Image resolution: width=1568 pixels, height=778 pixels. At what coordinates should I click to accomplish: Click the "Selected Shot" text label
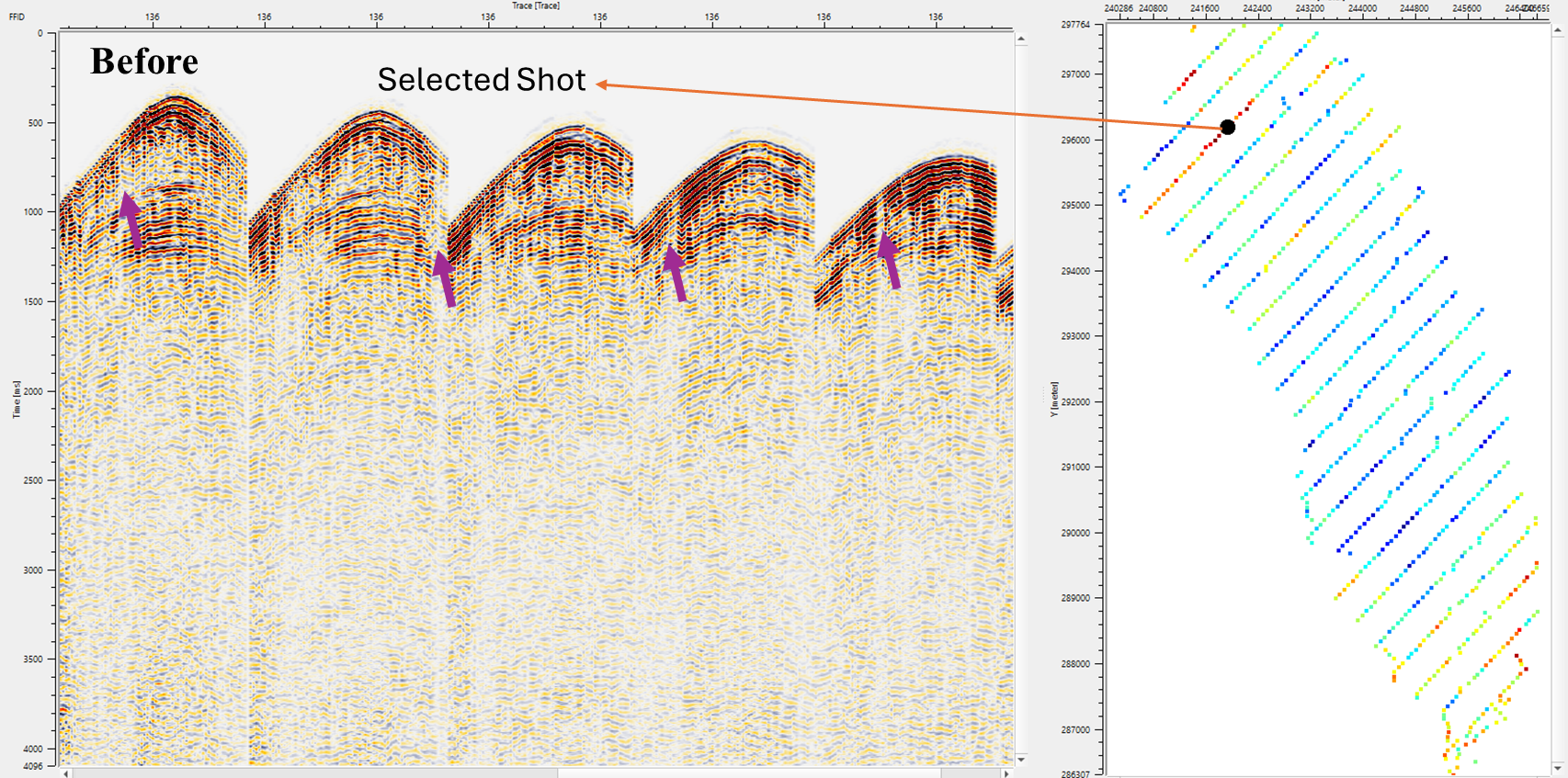[x=481, y=80]
